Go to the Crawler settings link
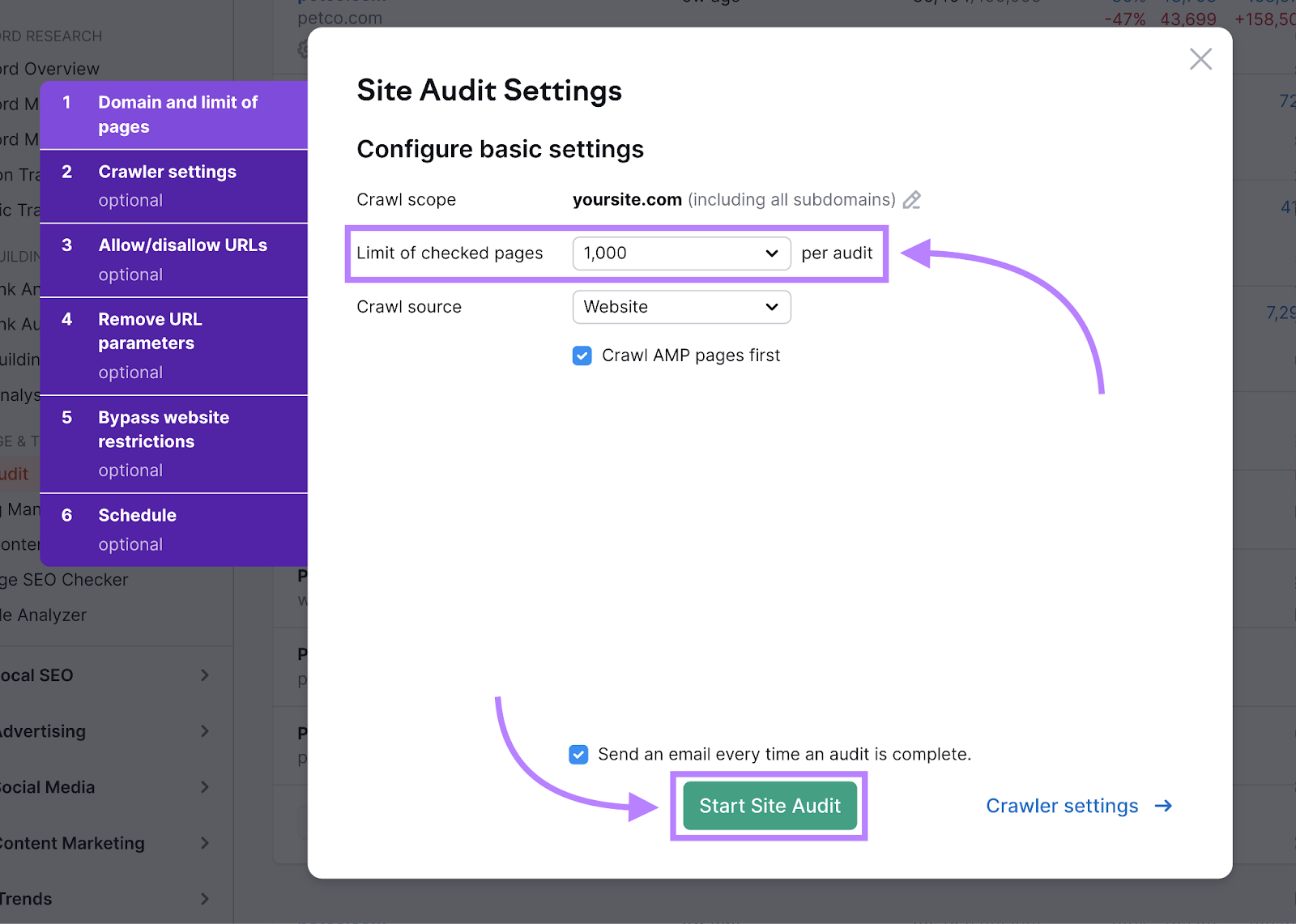Viewport: 1296px width, 924px height. (x=1061, y=806)
